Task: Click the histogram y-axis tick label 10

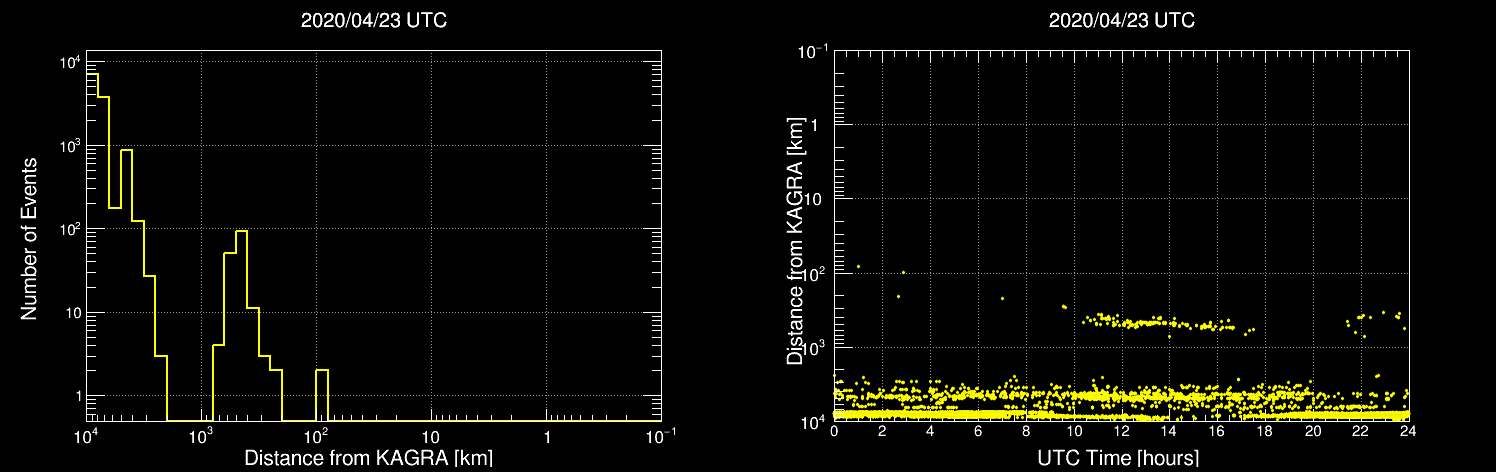Action: [x=72, y=313]
